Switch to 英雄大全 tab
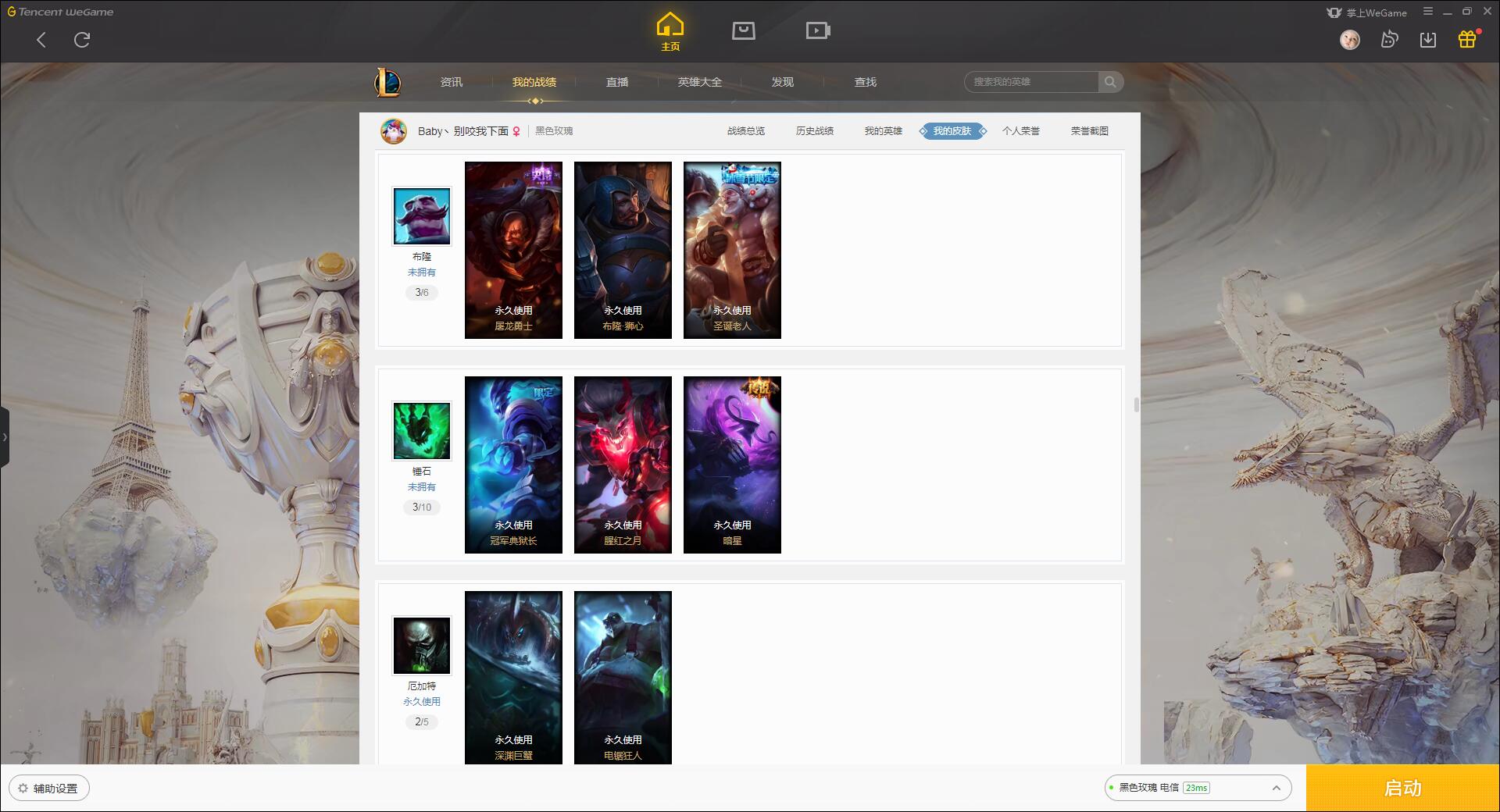1500x812 pixels. click(700, 82)
